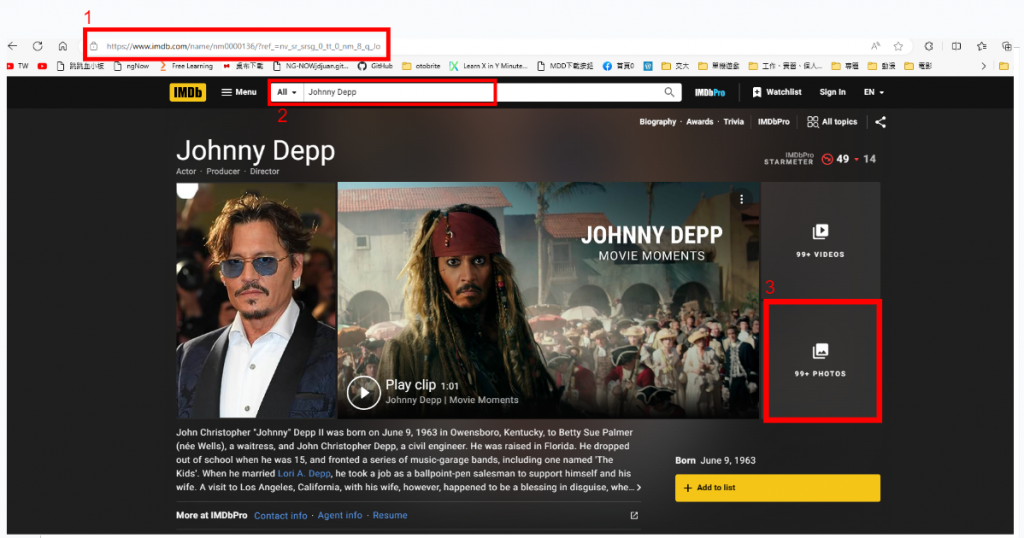Viewport: 1024px width, 538px height.
Task: Open the Trivia section link
Action: 733,122
